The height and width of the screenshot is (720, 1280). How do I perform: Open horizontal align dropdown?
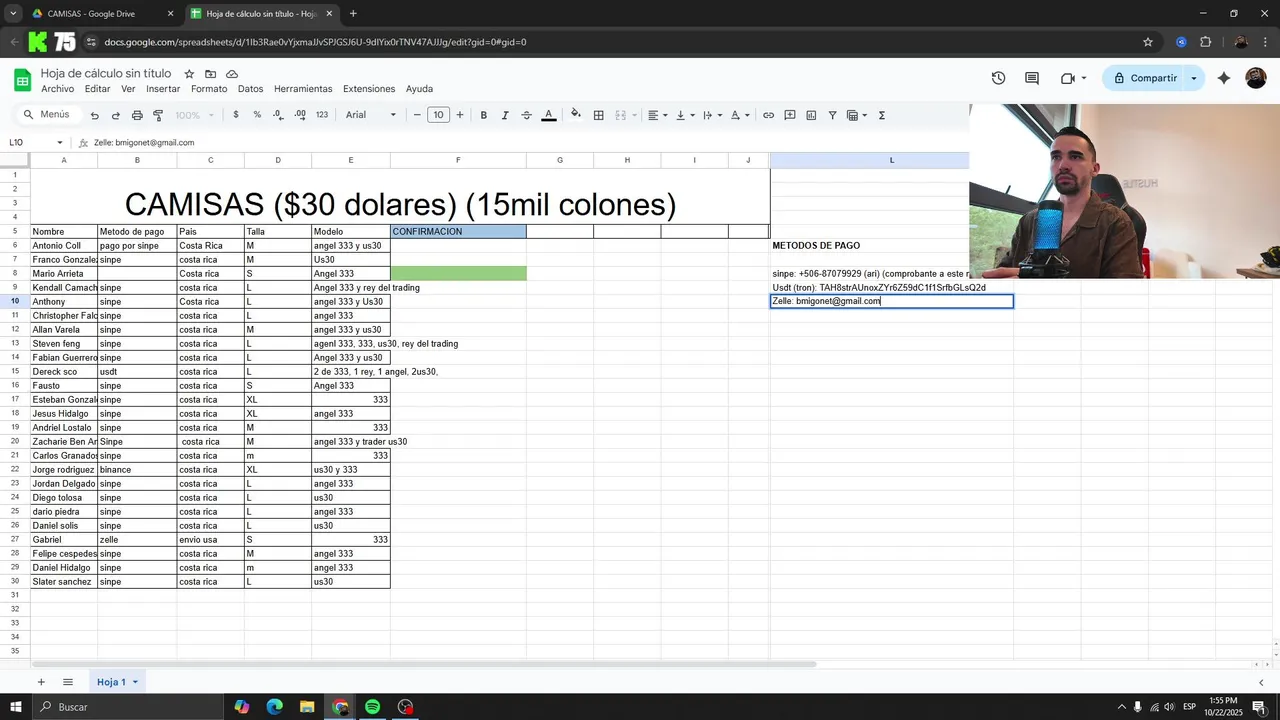657,115
